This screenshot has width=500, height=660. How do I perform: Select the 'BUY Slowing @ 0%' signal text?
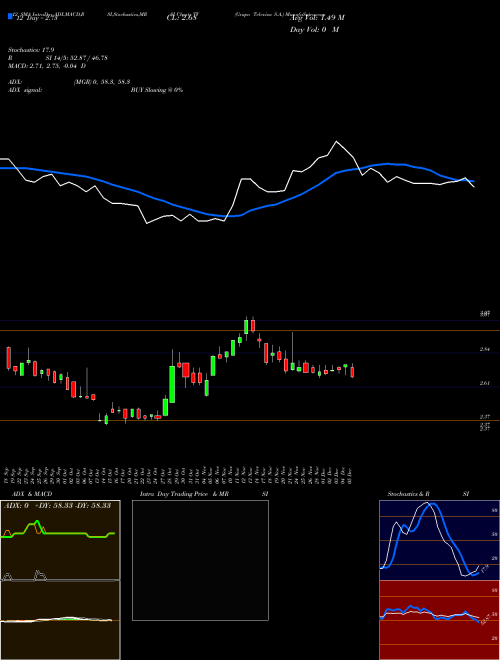click(157, 90)
